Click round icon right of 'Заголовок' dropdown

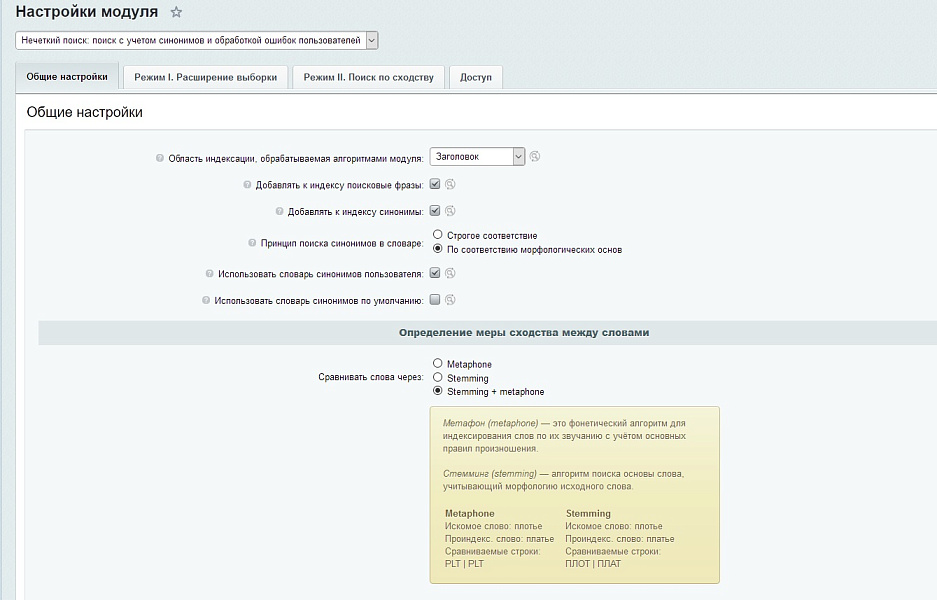click(x=535, y=156)
